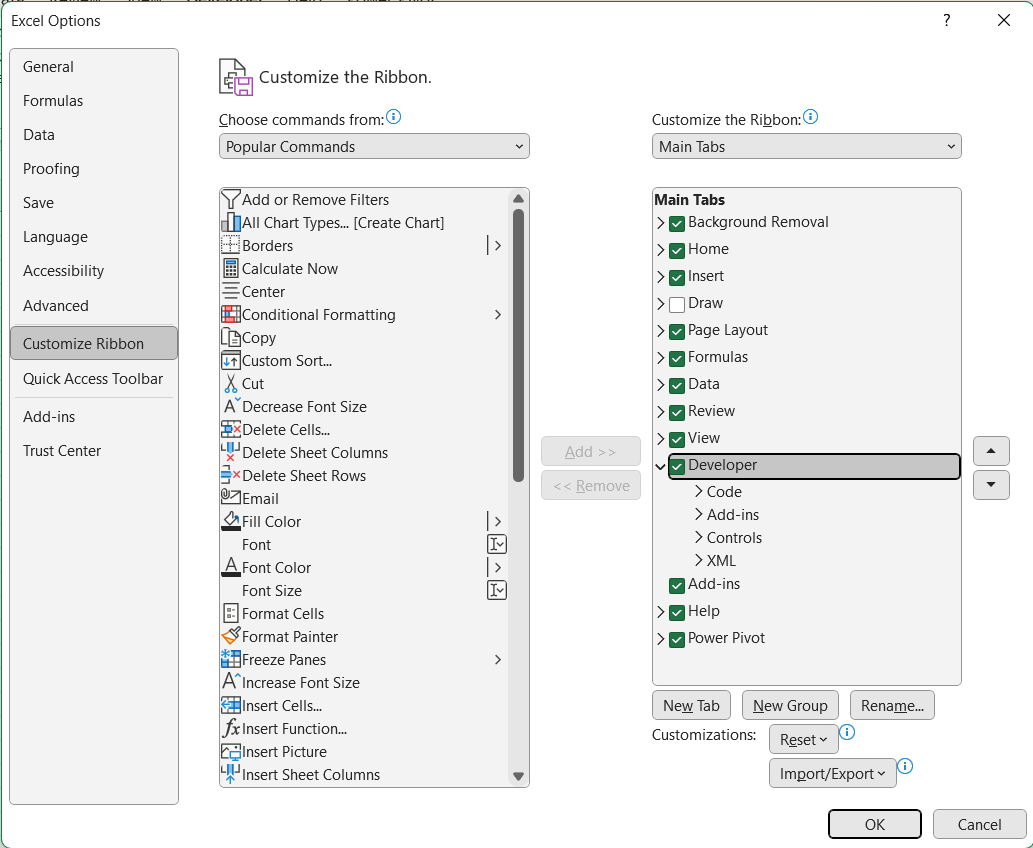Viewport: 1033px width, 848px height.
Task: Open the Import/Export dropdown button
Action: tap(833, 774)
